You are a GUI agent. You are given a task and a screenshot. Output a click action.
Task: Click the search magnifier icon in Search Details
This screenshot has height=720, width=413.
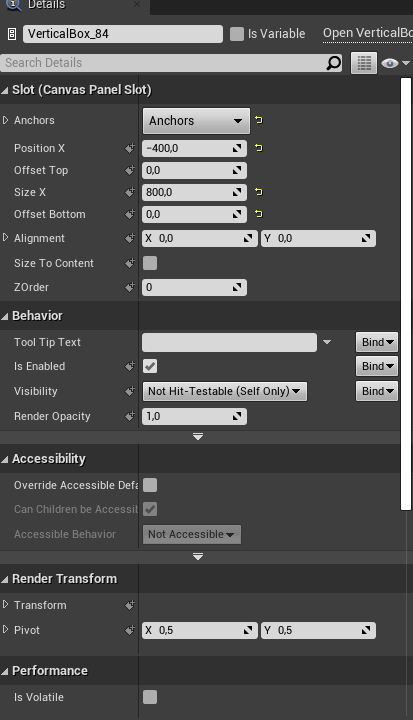click(334, 63)
